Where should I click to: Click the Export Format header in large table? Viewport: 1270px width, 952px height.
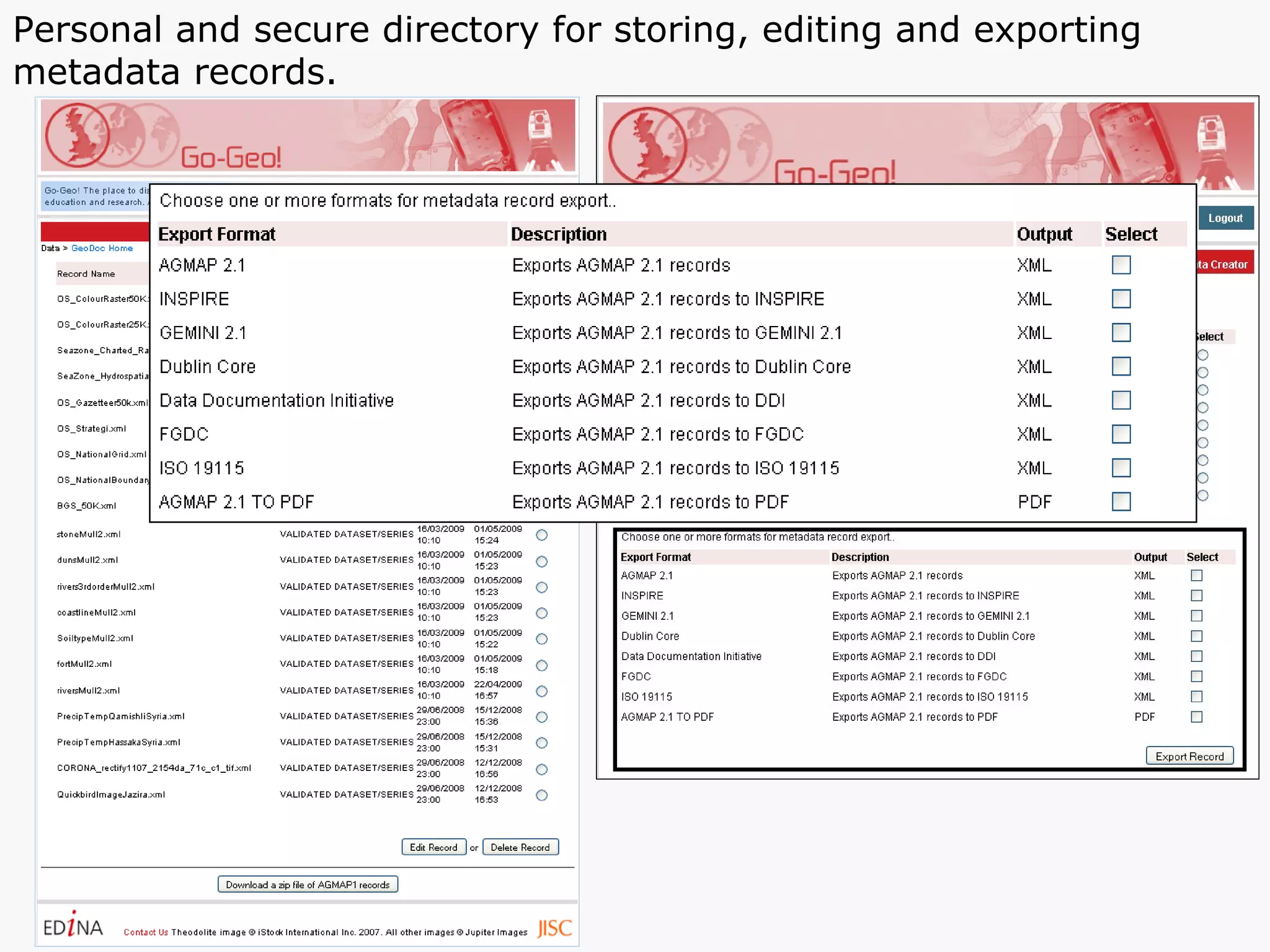(217, 234)
